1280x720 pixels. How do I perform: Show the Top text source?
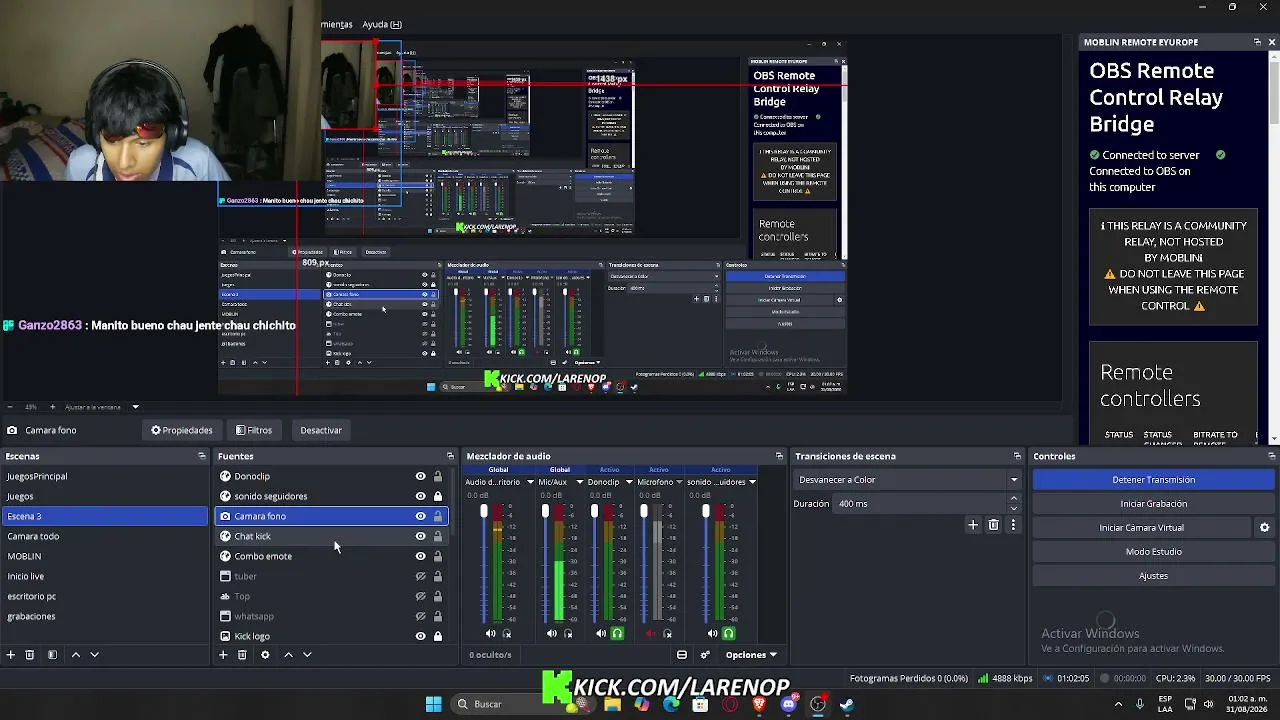coord(421,596)
